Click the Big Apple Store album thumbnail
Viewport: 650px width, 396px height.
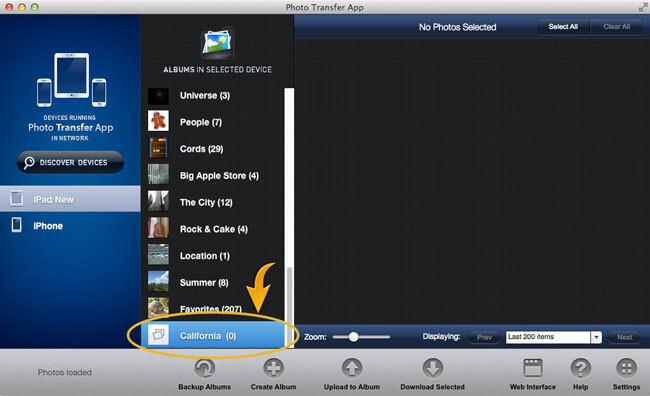pos(158,174)
